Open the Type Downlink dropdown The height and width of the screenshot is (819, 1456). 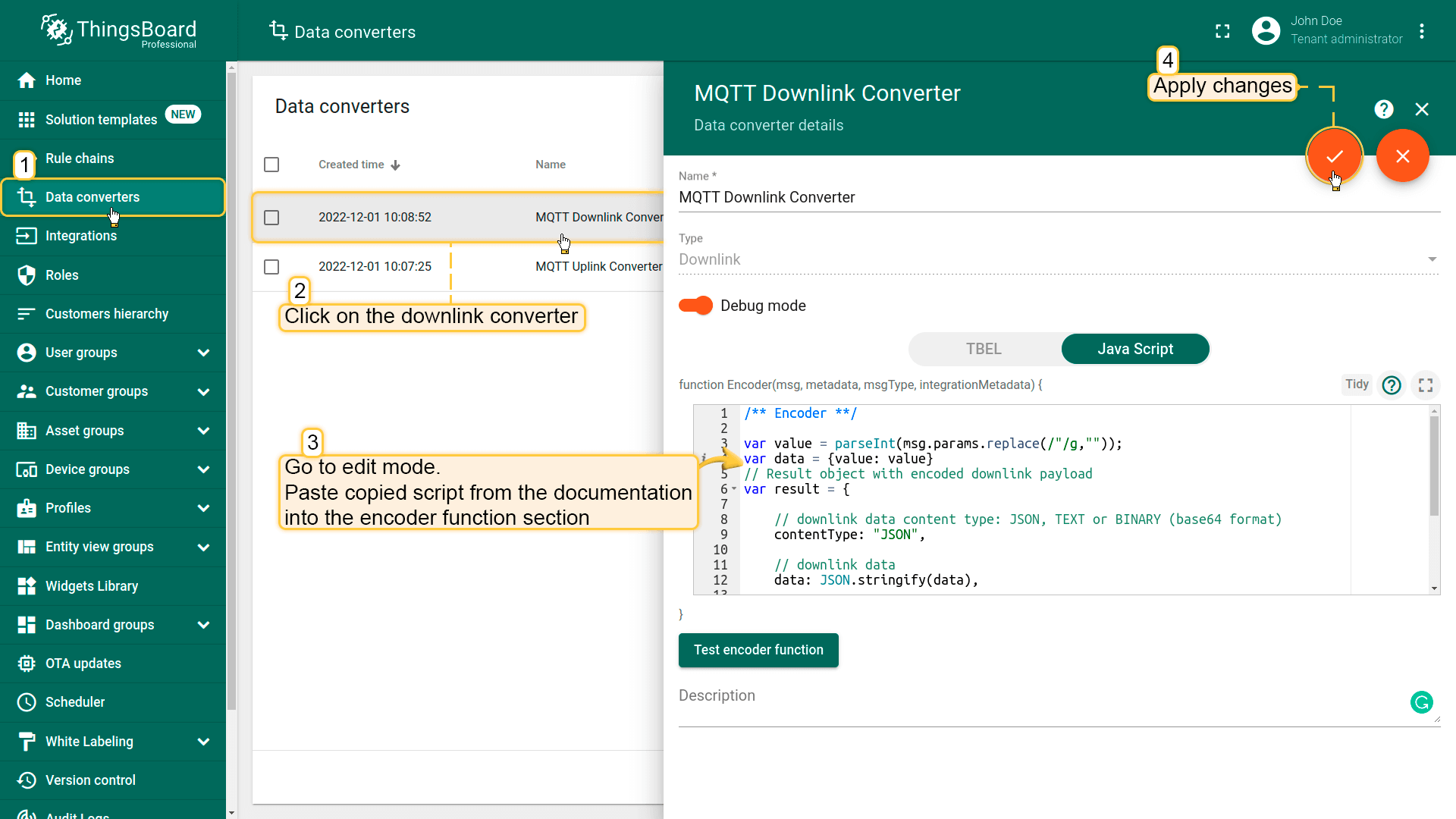[1059, 259]
